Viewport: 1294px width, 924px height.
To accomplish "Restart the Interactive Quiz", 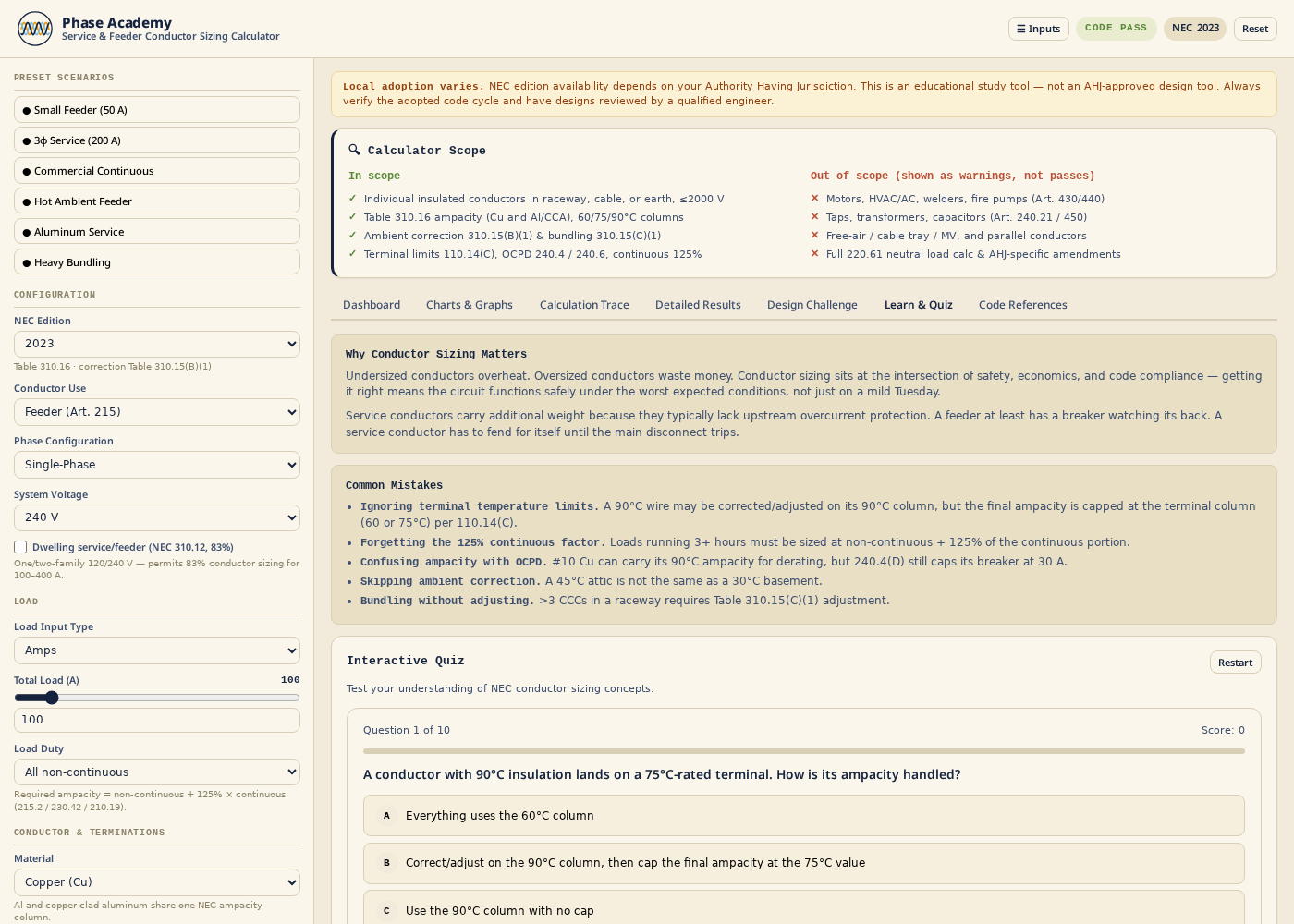I will 1236,663.
